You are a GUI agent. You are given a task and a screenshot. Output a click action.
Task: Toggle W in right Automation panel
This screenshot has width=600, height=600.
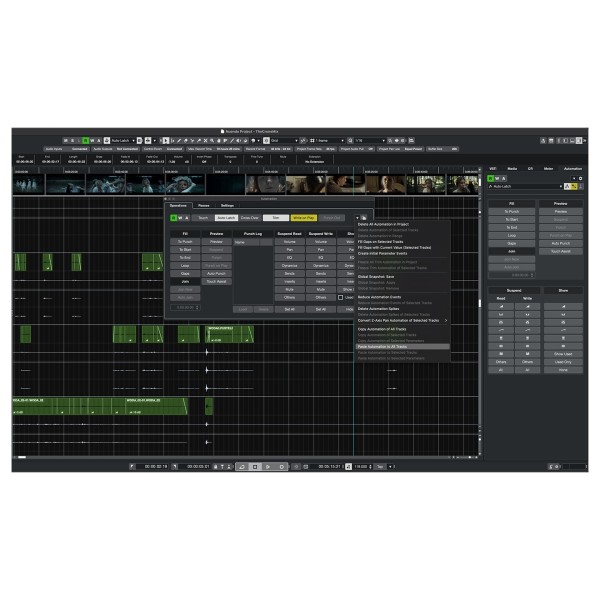tap(497, 178)
